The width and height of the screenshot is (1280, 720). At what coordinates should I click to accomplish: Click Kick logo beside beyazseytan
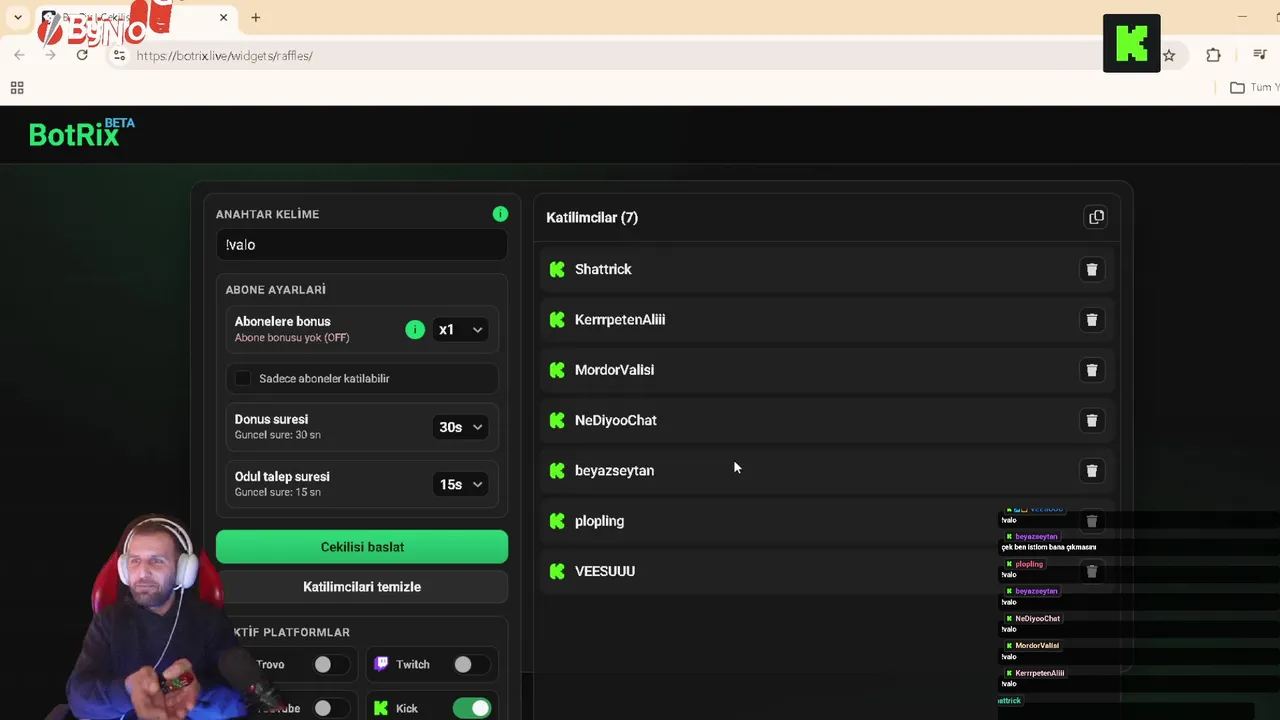coord(557,471)
